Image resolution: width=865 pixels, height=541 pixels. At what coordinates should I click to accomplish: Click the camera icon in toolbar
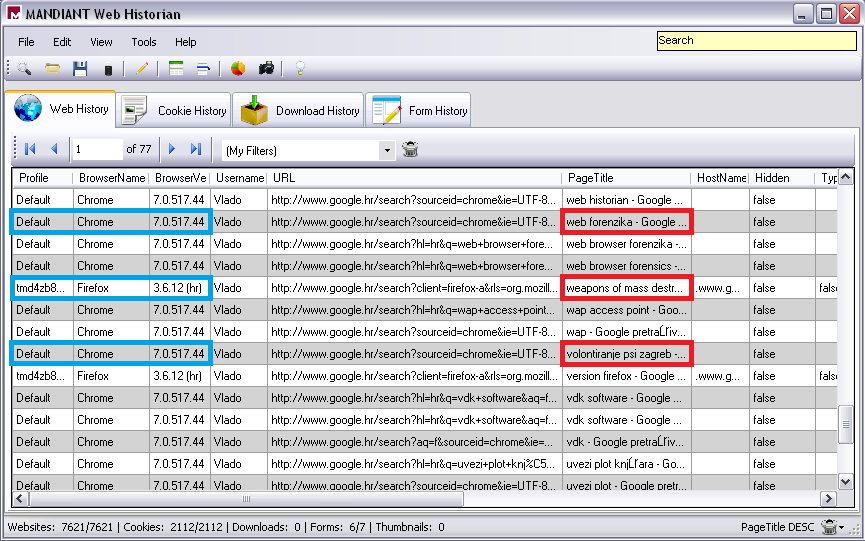pyautogui.click(x=266, y=69)
